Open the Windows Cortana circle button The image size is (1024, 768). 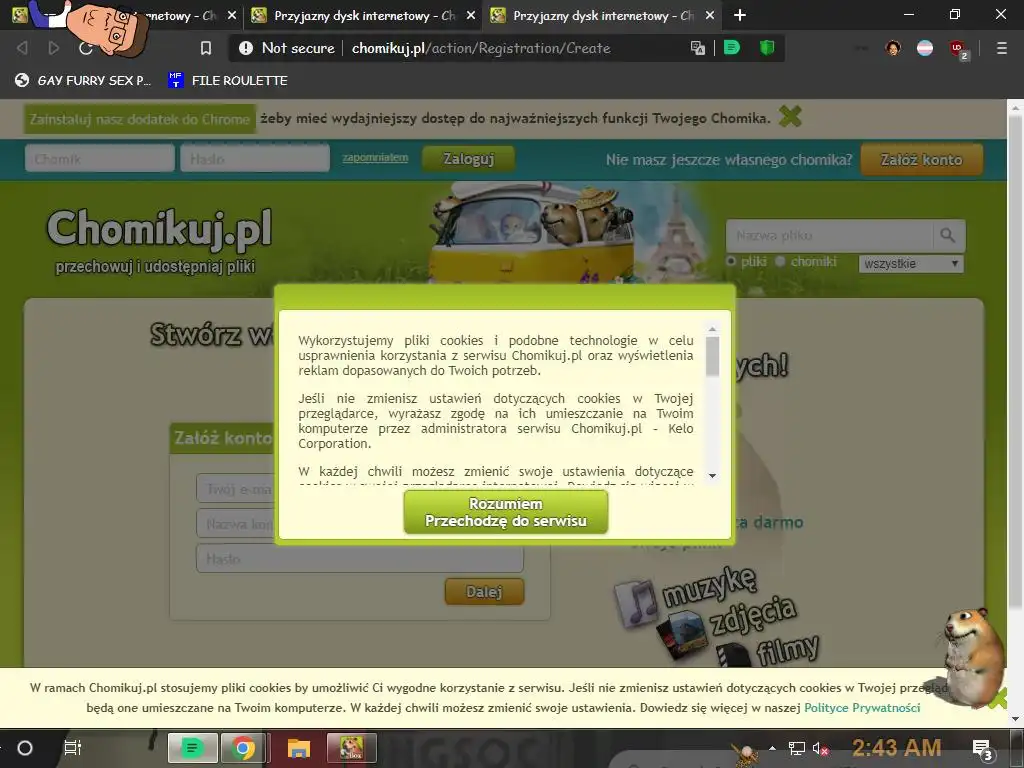25,748
